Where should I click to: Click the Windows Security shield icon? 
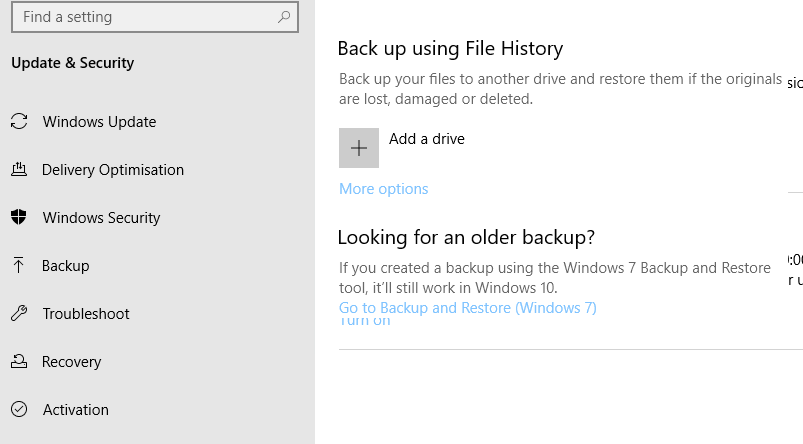tap(19, 217)
